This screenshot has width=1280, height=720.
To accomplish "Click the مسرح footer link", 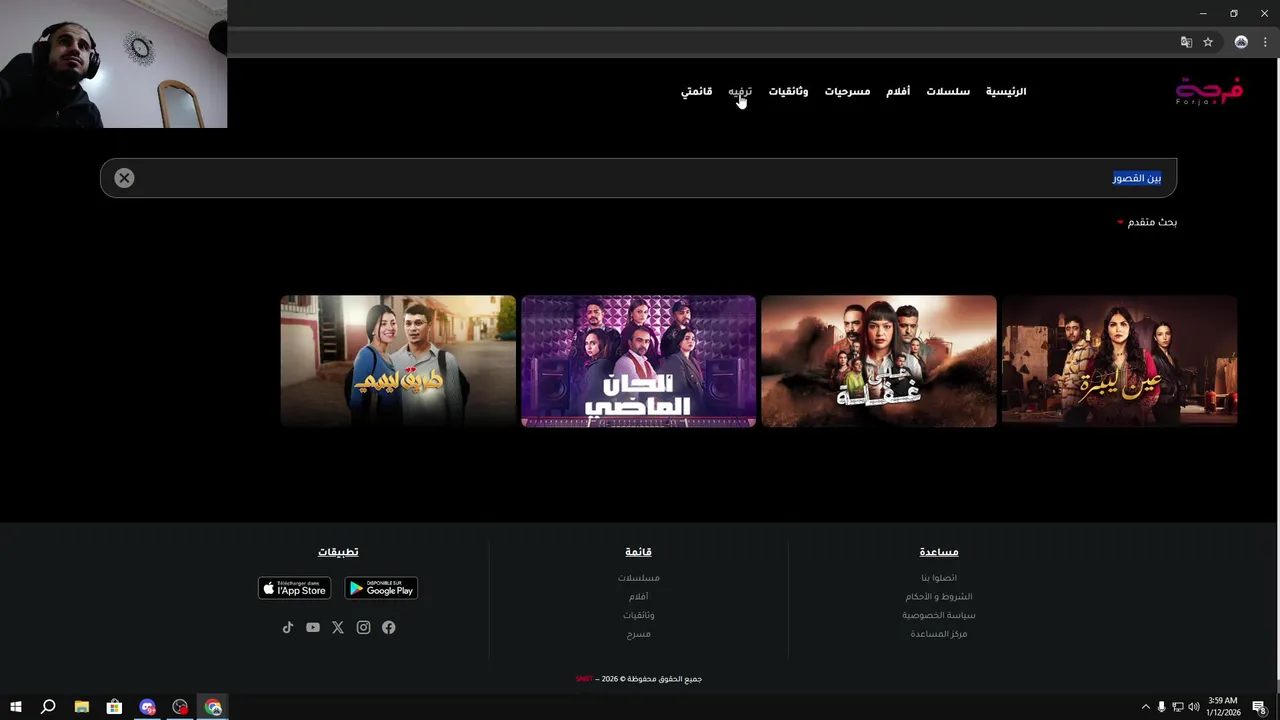I will click(x=638, y=634).
